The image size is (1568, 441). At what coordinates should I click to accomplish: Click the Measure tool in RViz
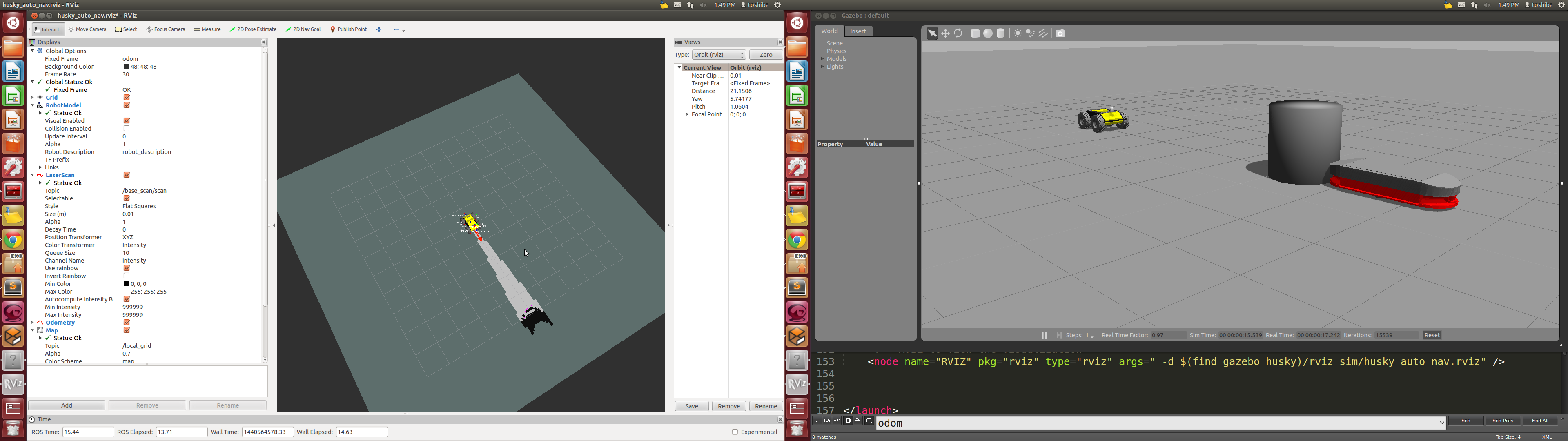[208, 29]
